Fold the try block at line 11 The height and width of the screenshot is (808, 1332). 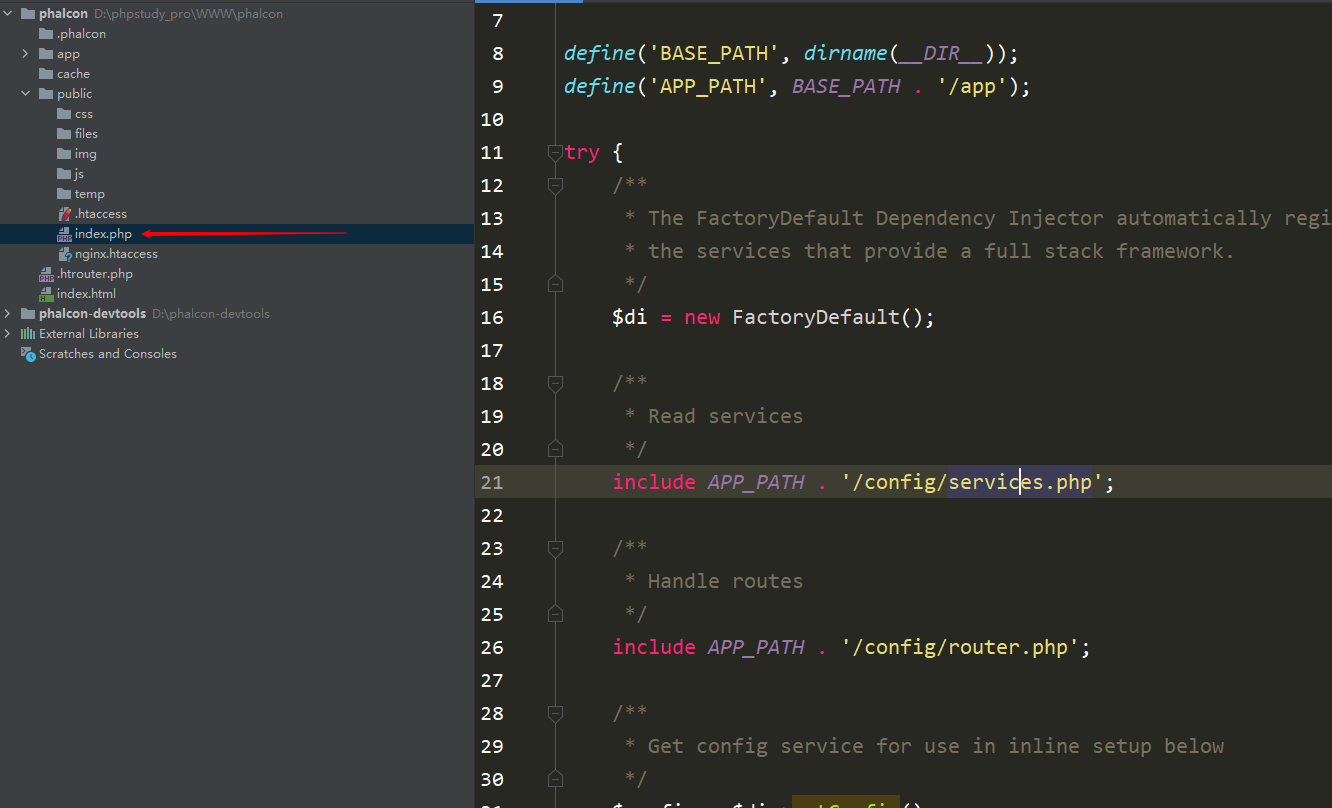click(x=555, y=152)
